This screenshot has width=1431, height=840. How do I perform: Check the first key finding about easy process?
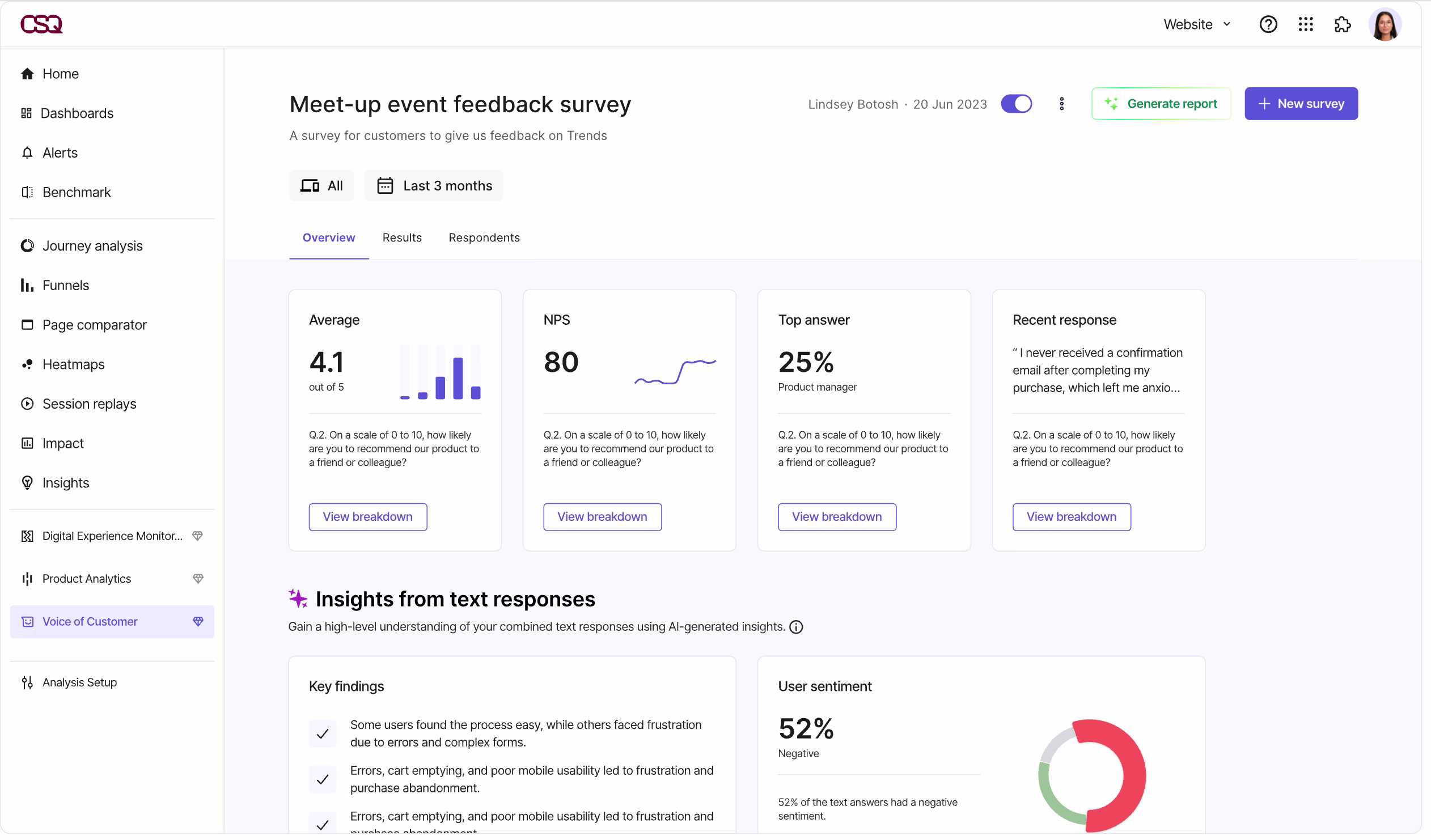coord(323,734)
